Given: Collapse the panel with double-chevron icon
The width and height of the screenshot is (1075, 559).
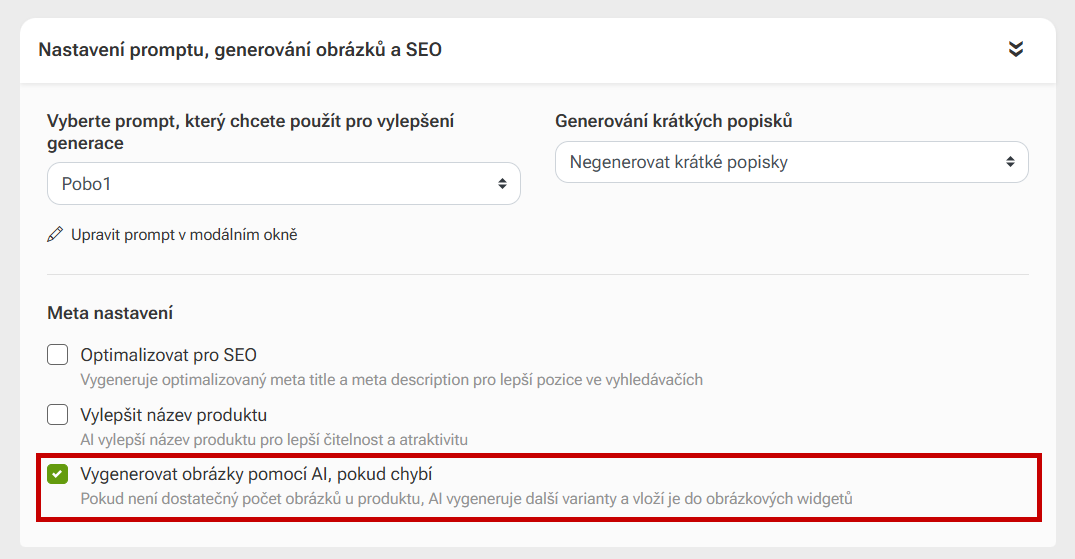Looking at the screenshot, I should point(1016,49).
